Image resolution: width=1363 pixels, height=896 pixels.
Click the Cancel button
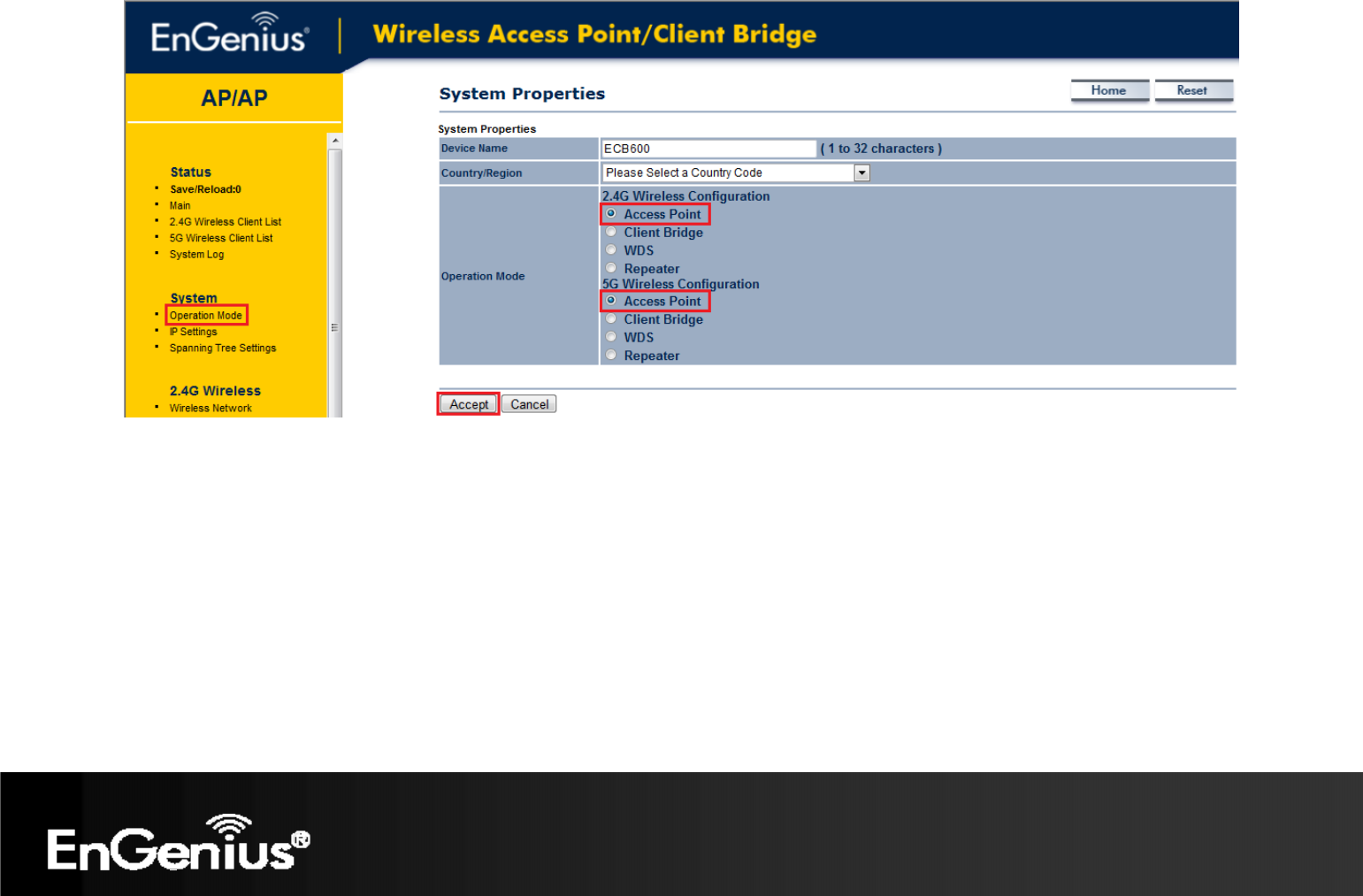click(529, 404)
